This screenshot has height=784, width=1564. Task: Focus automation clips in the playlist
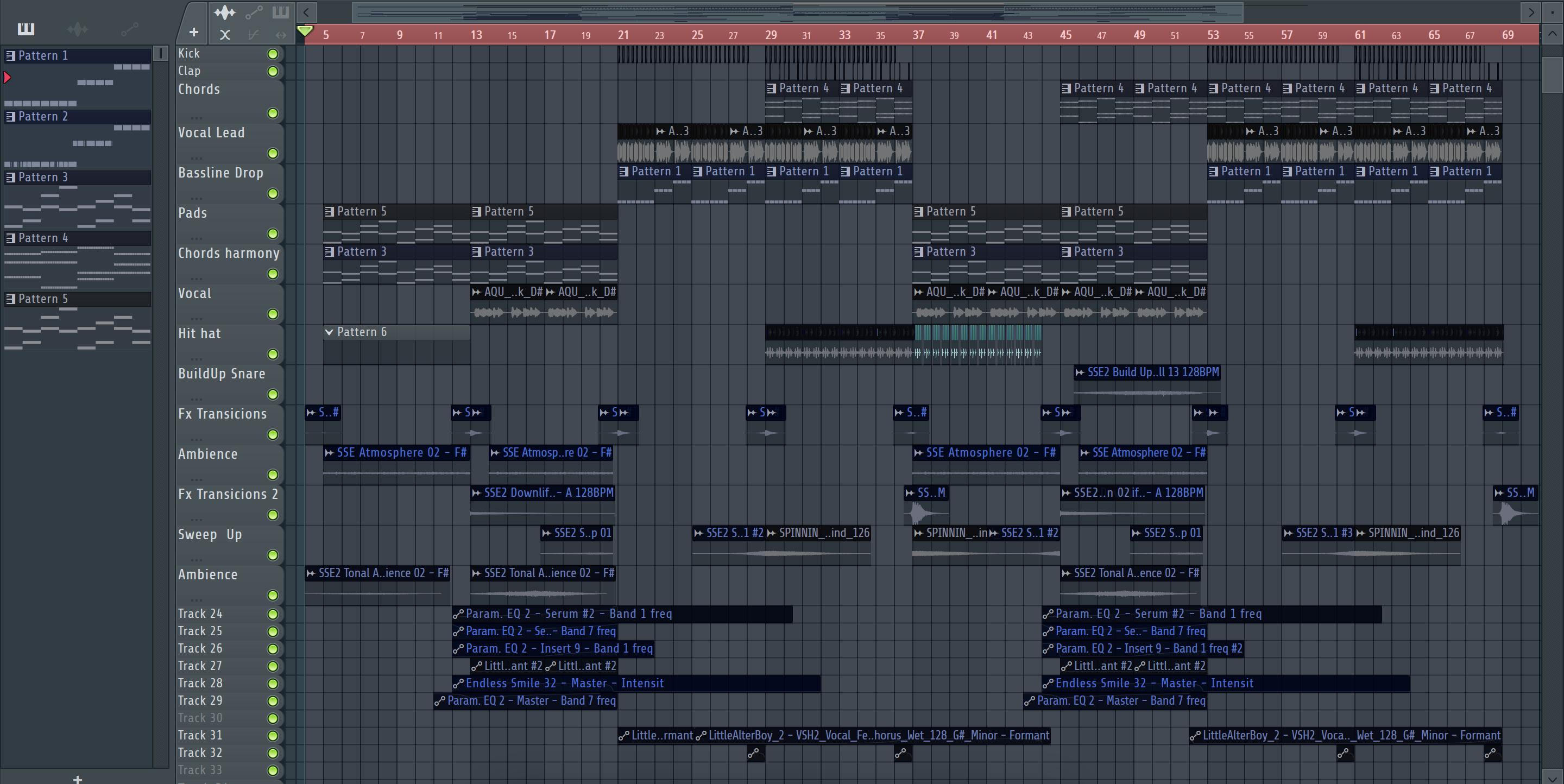click(254, 11)
